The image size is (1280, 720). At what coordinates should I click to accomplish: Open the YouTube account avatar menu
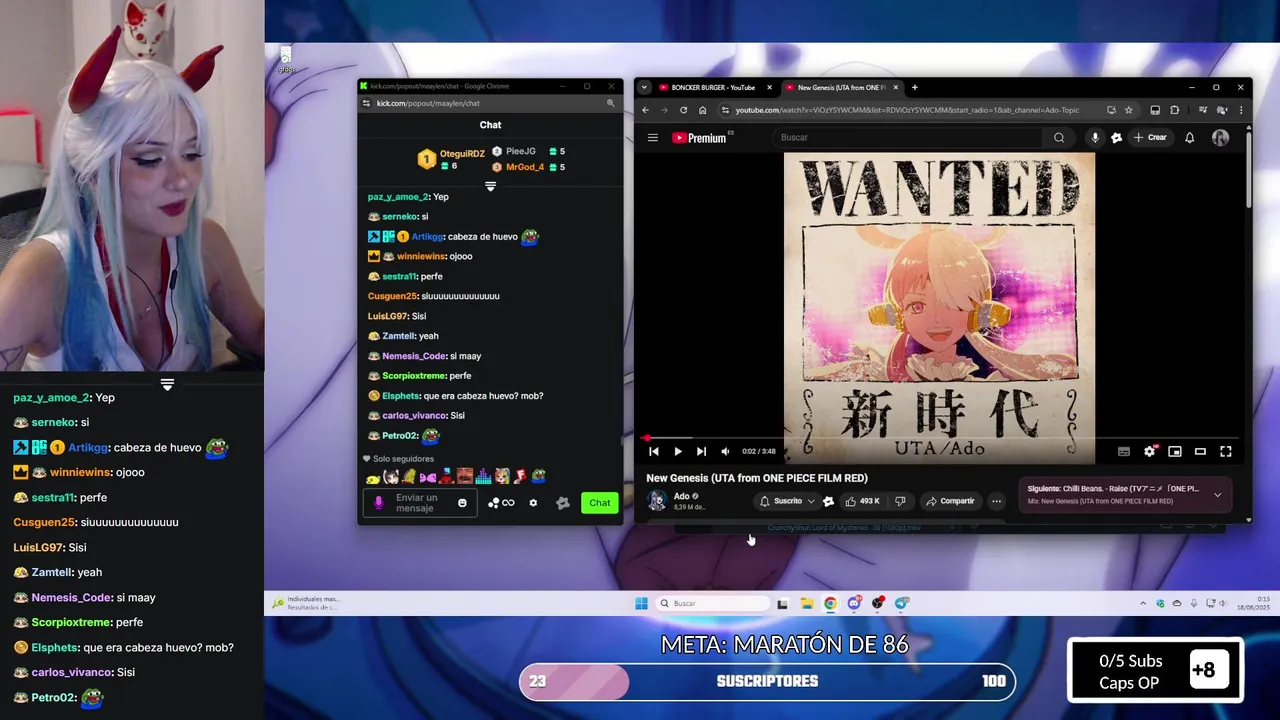(1220, 138)
